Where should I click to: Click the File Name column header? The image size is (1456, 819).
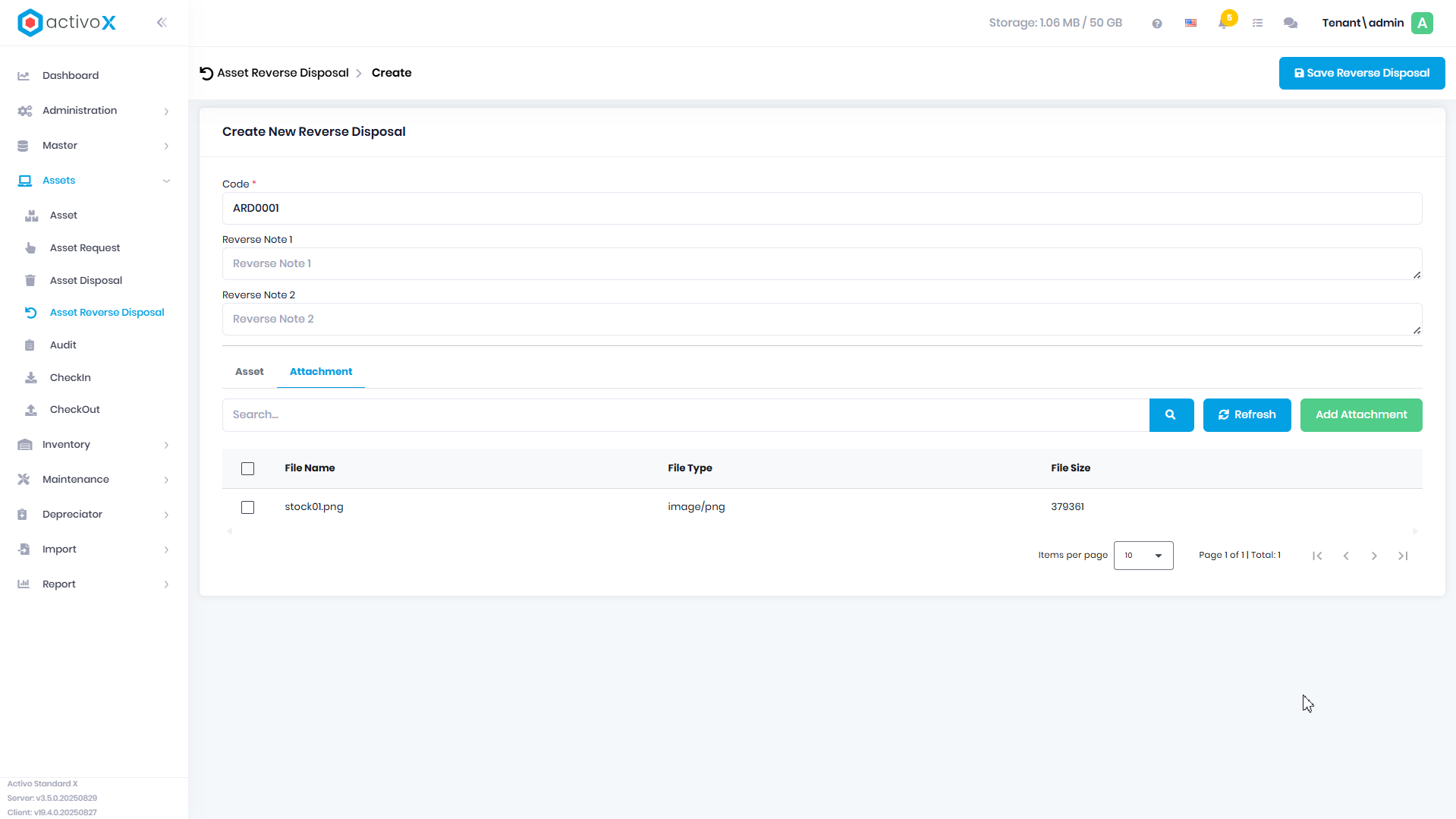310,468
